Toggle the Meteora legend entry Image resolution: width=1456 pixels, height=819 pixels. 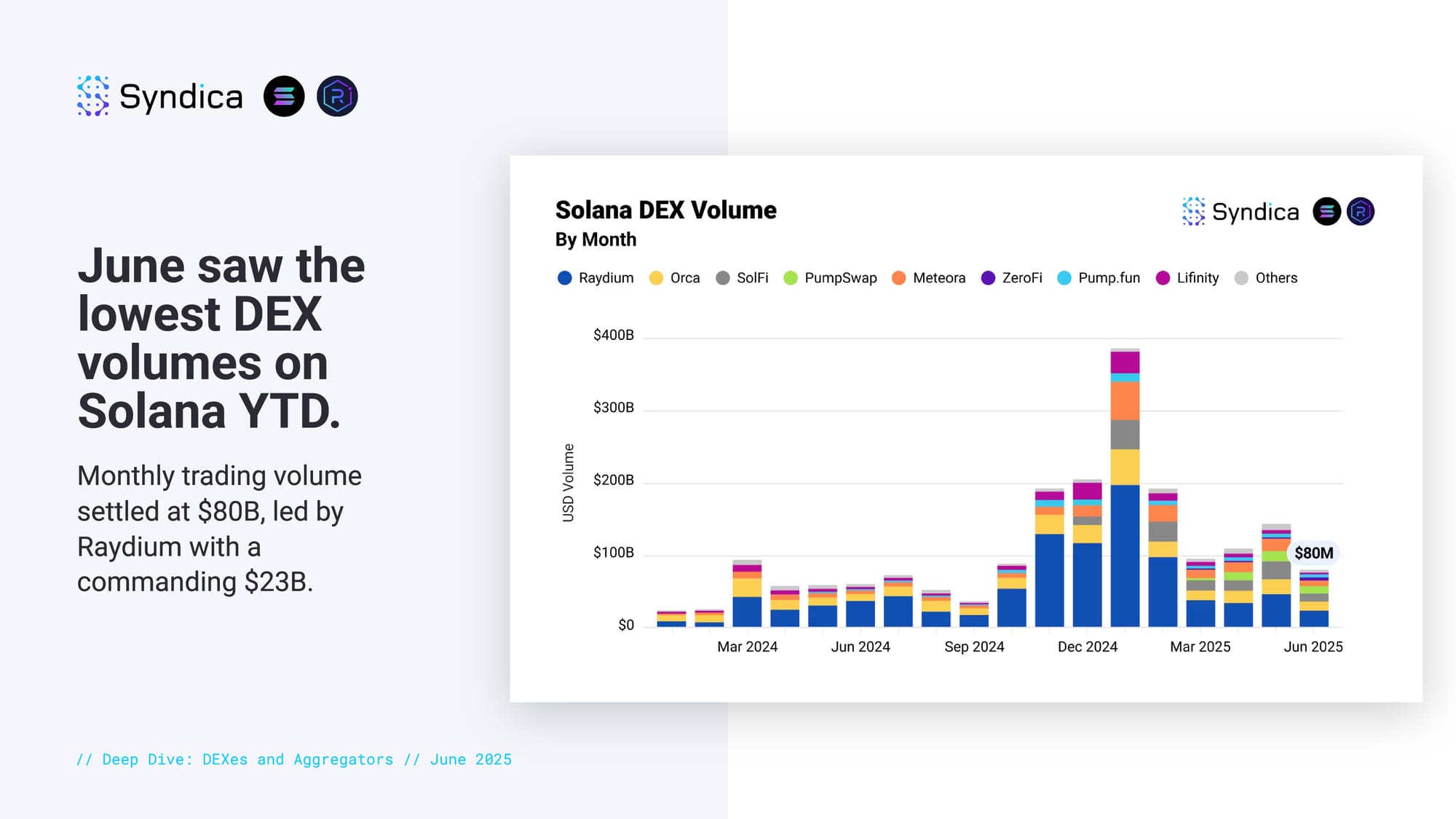928,278
